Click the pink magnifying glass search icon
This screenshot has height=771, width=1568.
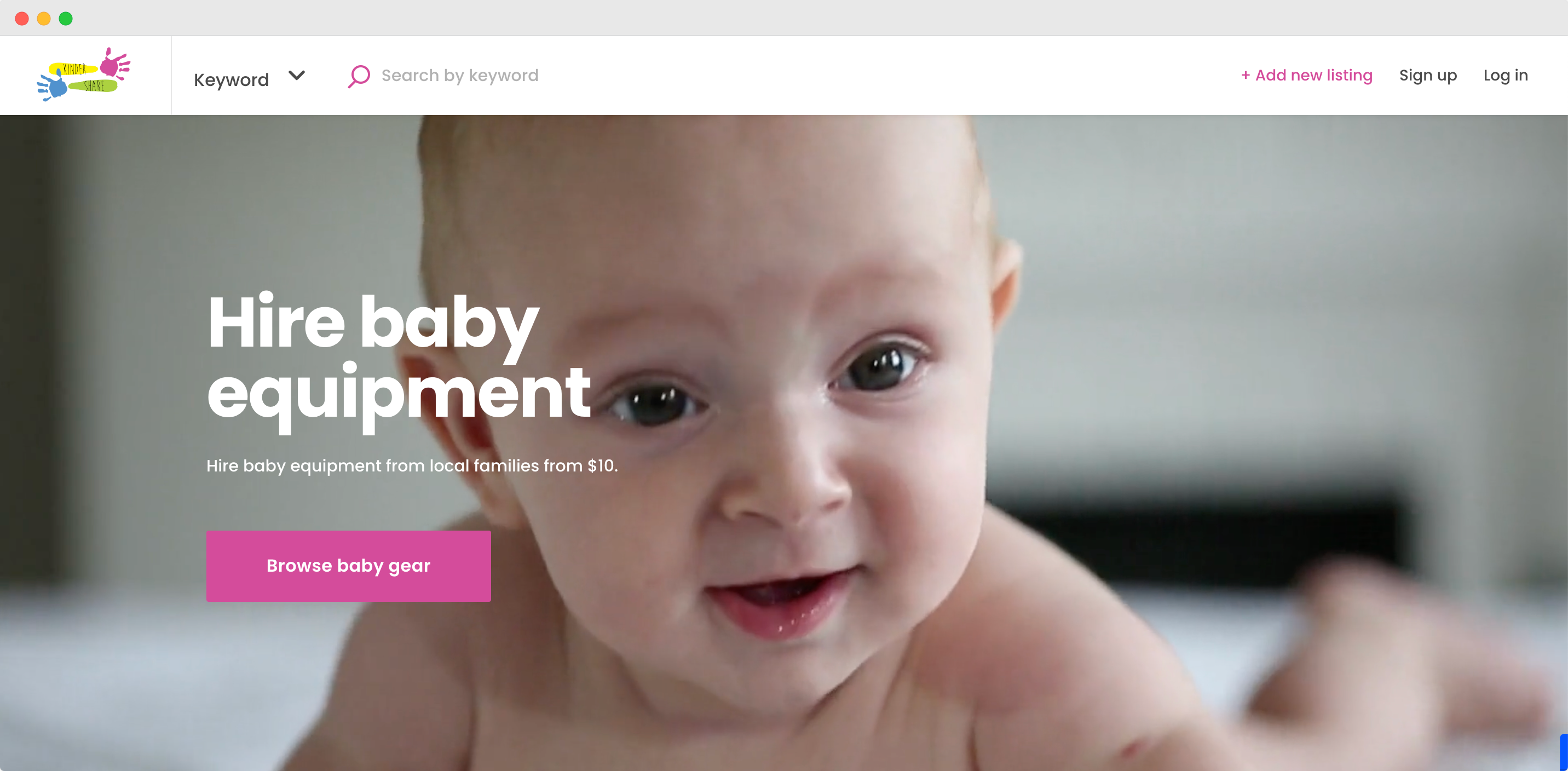359,76
